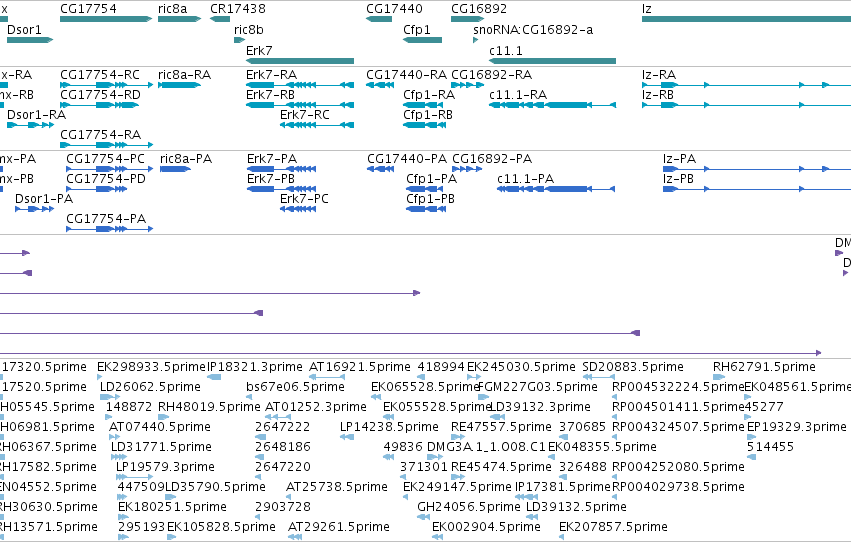Image resolution: width=851 pixels, height=542 pixels.
Task: Select the lz gene bar
Action: [x=746, y=19]
